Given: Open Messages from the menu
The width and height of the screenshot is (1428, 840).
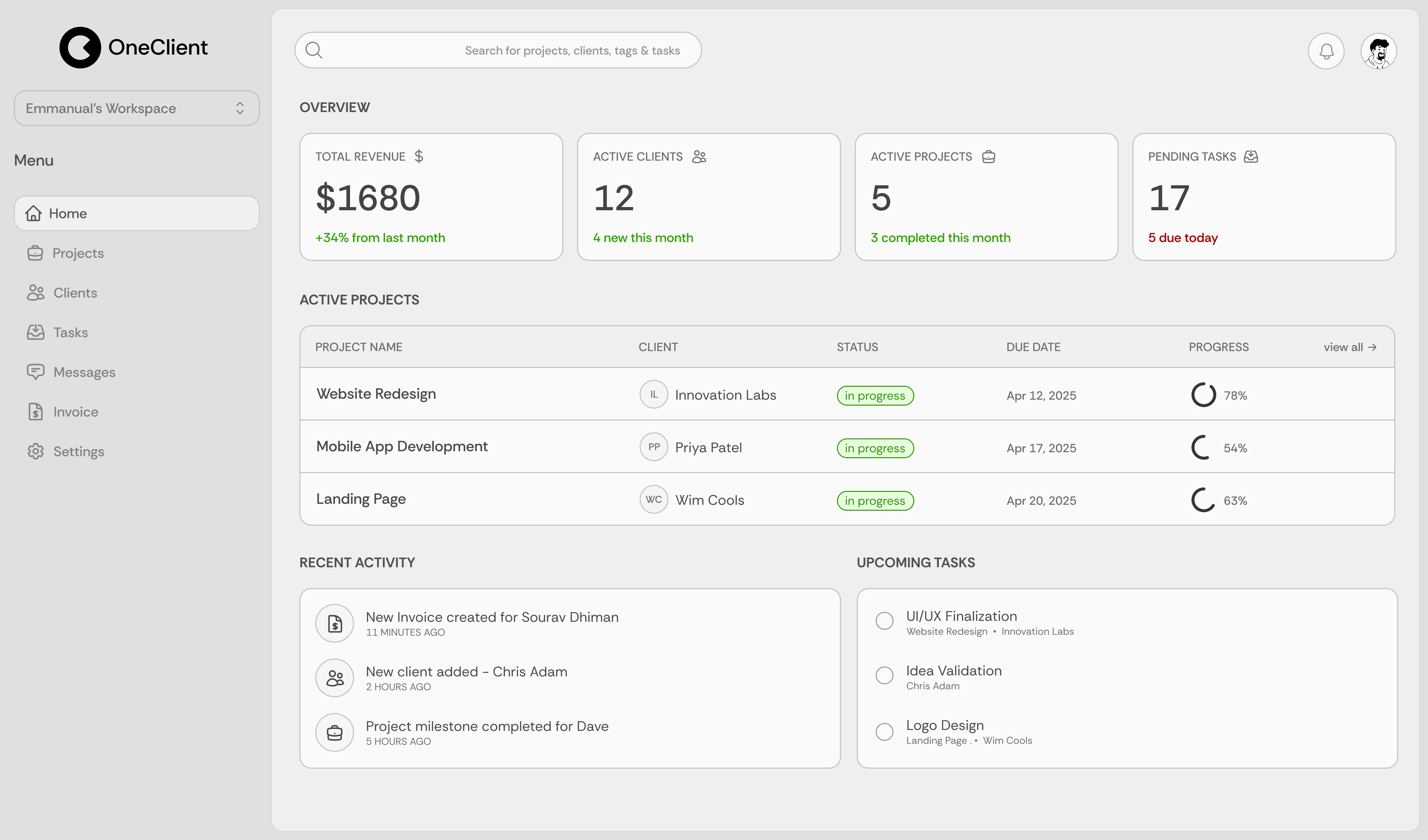Looking at the screenshot, I should [x=85, y=372].
